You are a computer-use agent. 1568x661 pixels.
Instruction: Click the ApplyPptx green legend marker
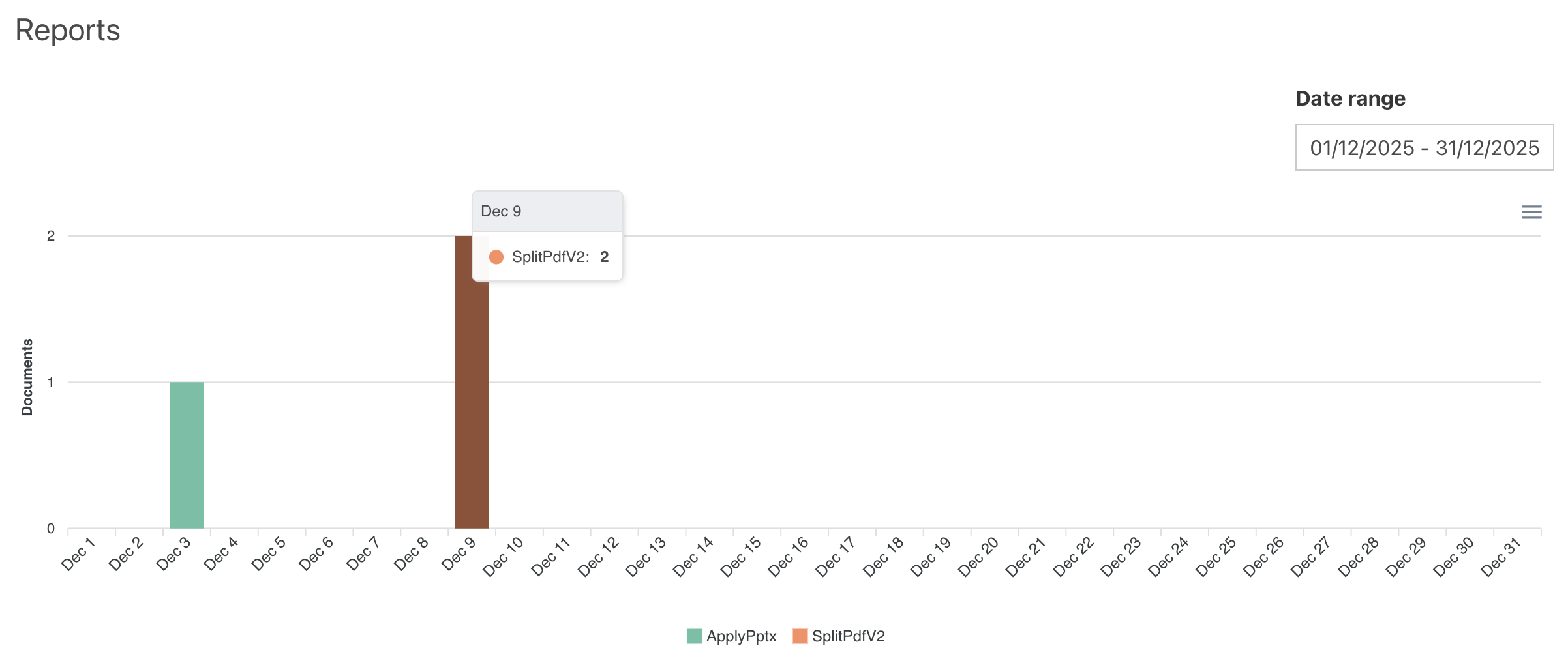coord(694,636)
